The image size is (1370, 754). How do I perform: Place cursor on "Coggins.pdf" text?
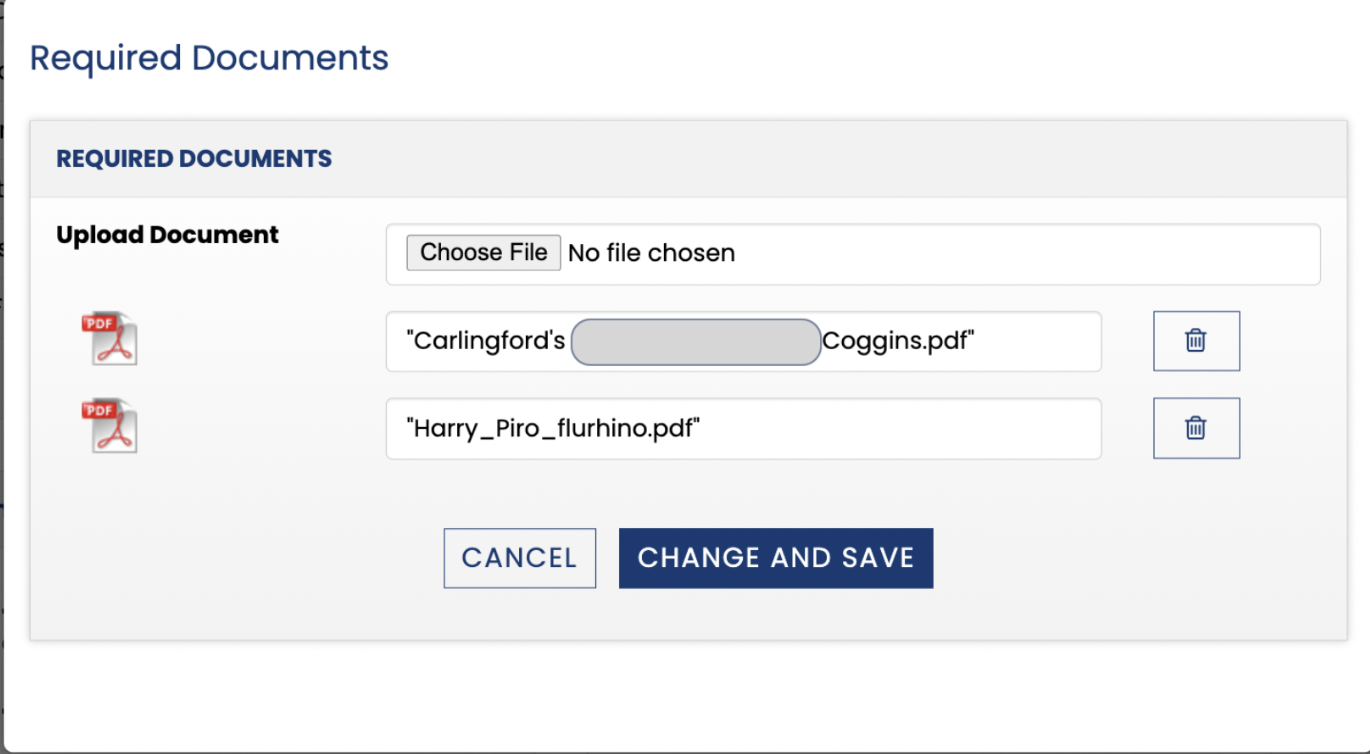[x=898, y=342]
